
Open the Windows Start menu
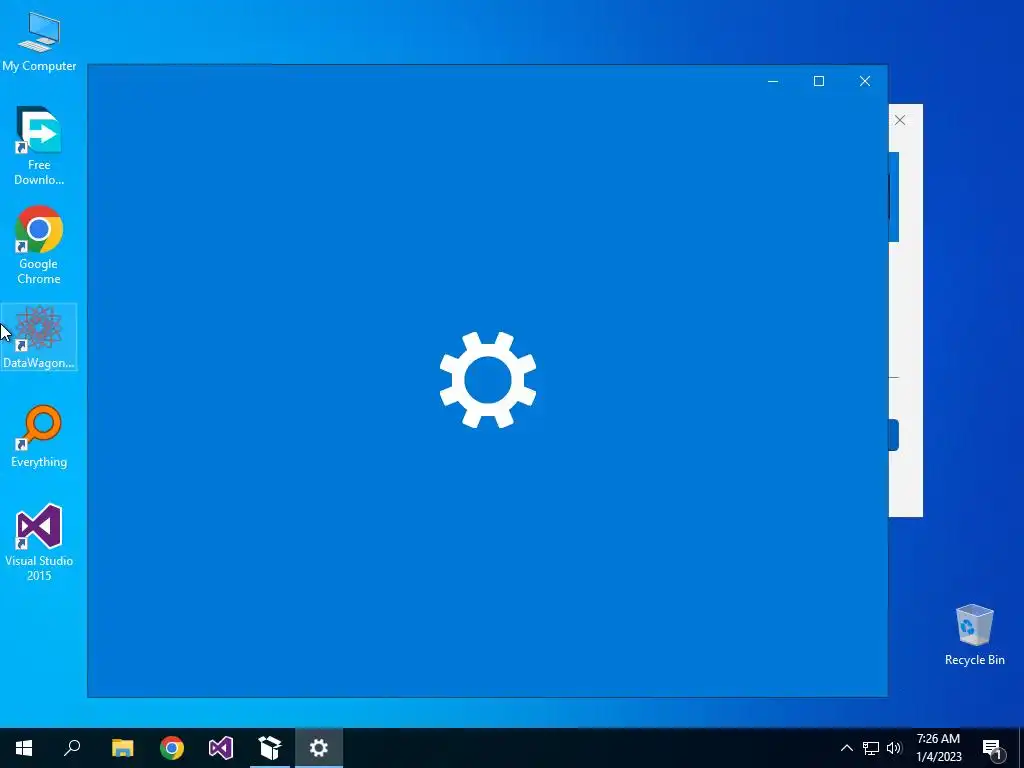(24, 748)
